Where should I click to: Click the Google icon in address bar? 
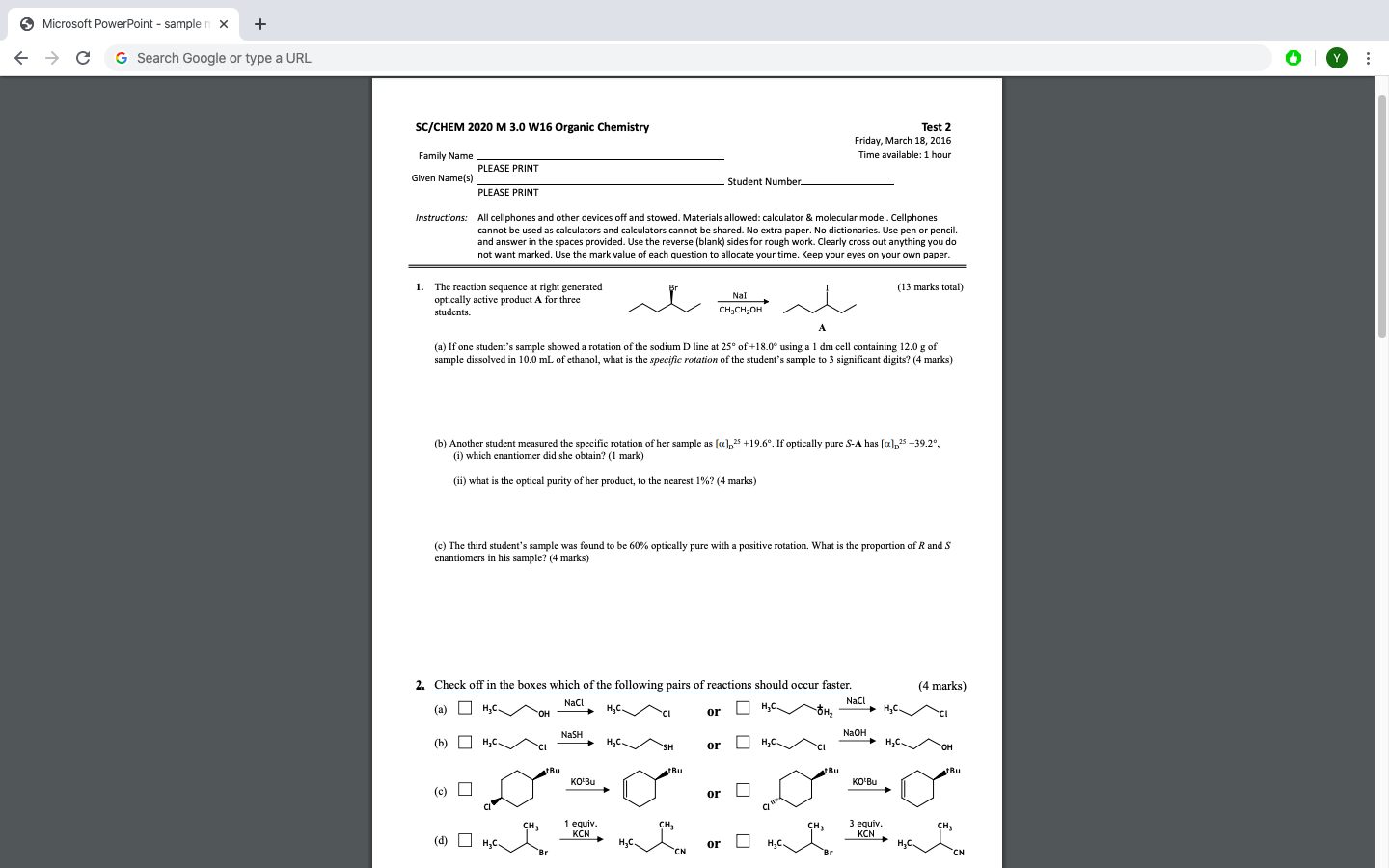click(122, 58)
